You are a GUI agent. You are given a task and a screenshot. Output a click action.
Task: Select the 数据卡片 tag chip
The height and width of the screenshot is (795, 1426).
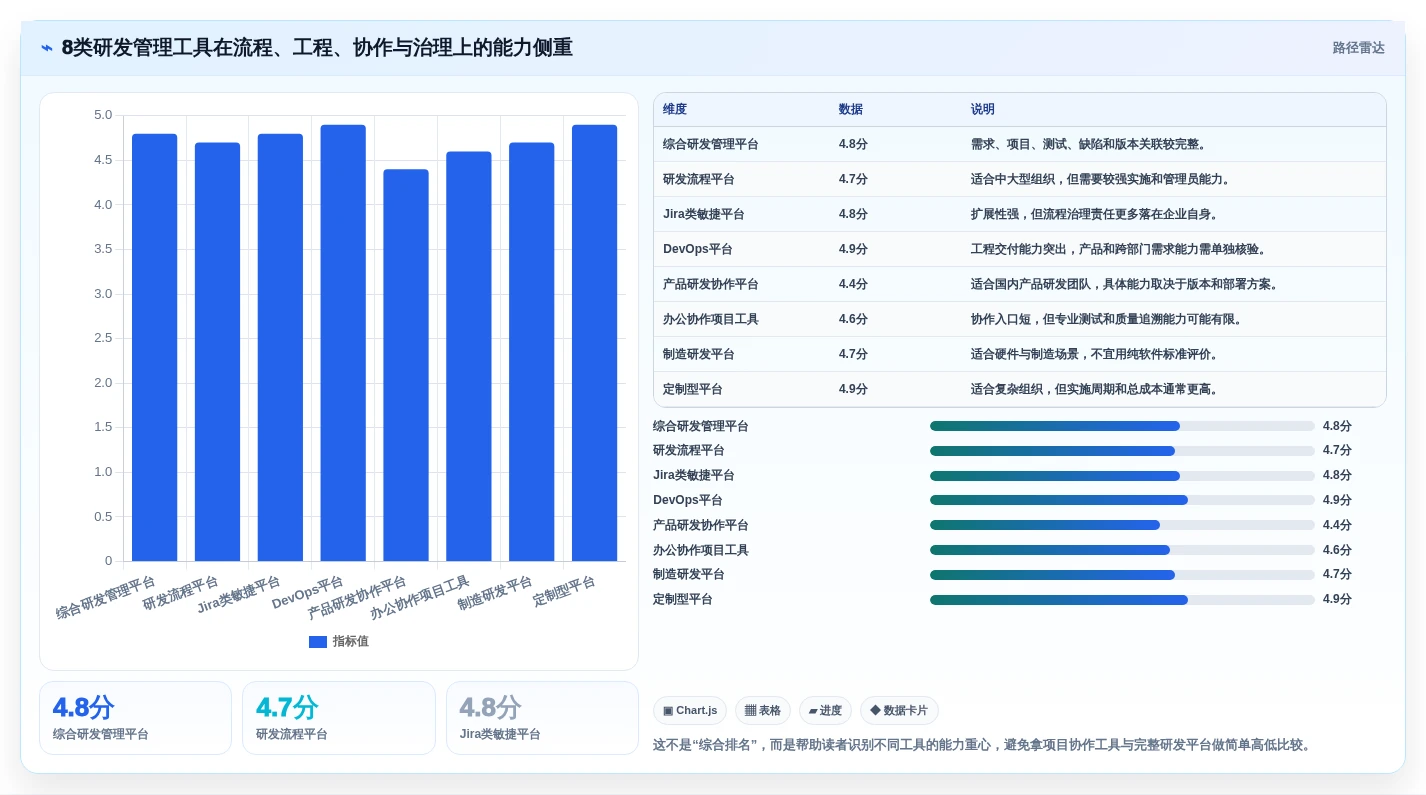899,711
